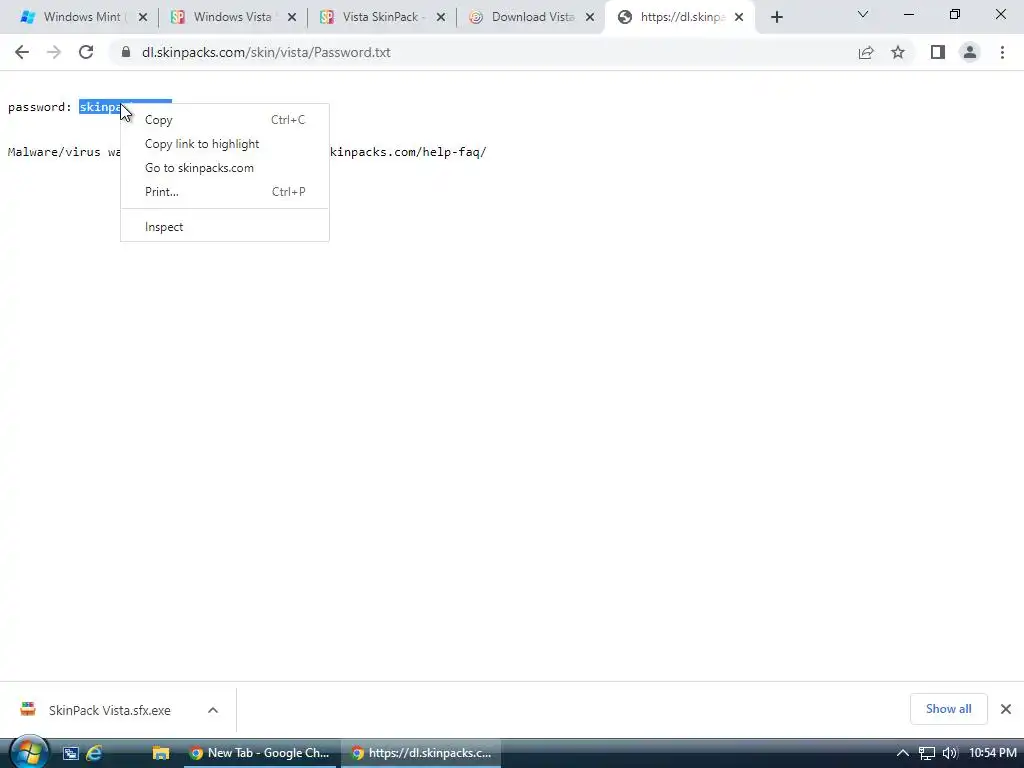This screenshot has width=1024, height=768.
Task: Open the browser side panel
Action: point(938,52)
